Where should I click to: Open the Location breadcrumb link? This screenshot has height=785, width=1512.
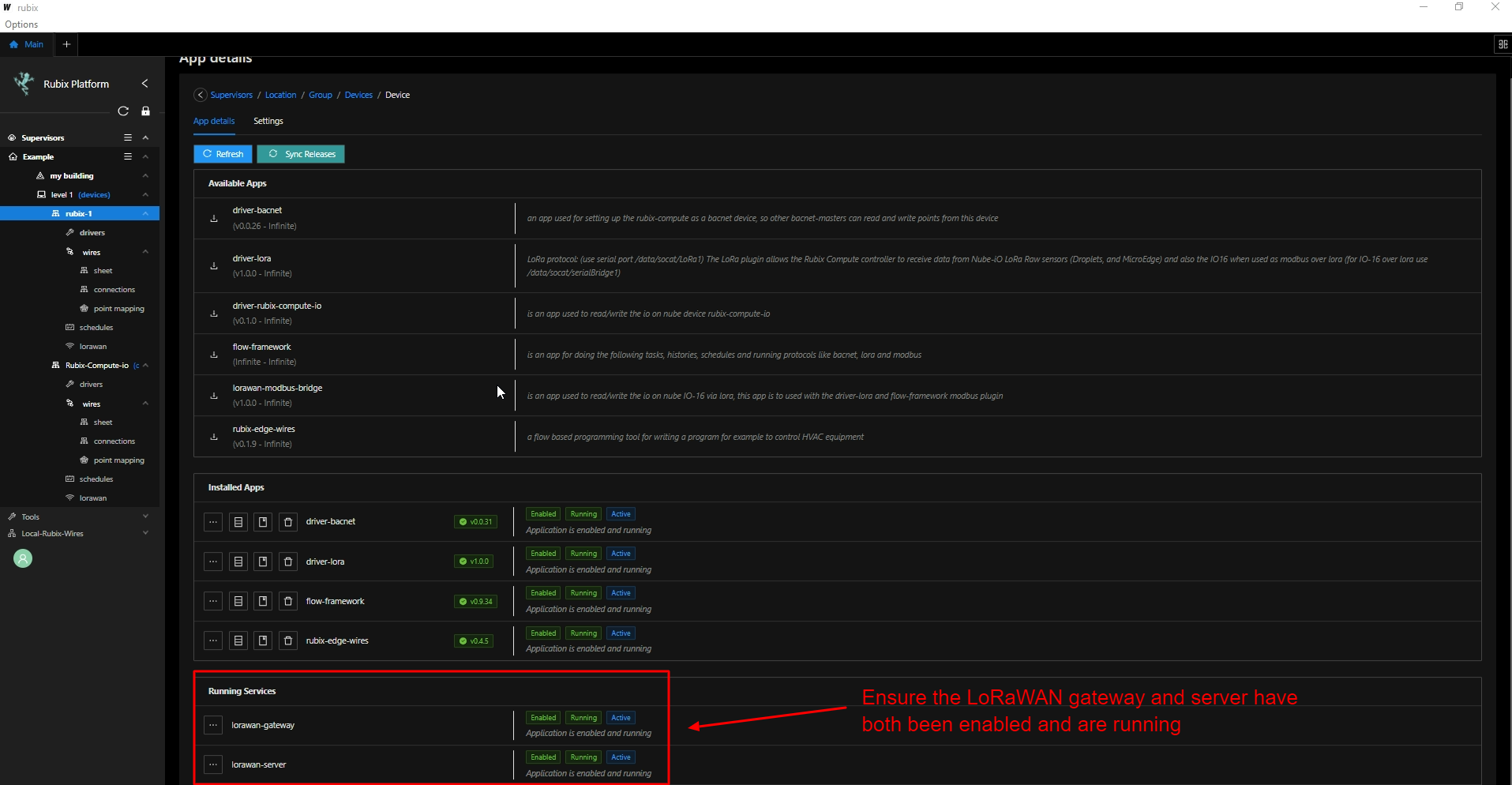(x=280, y=95)
